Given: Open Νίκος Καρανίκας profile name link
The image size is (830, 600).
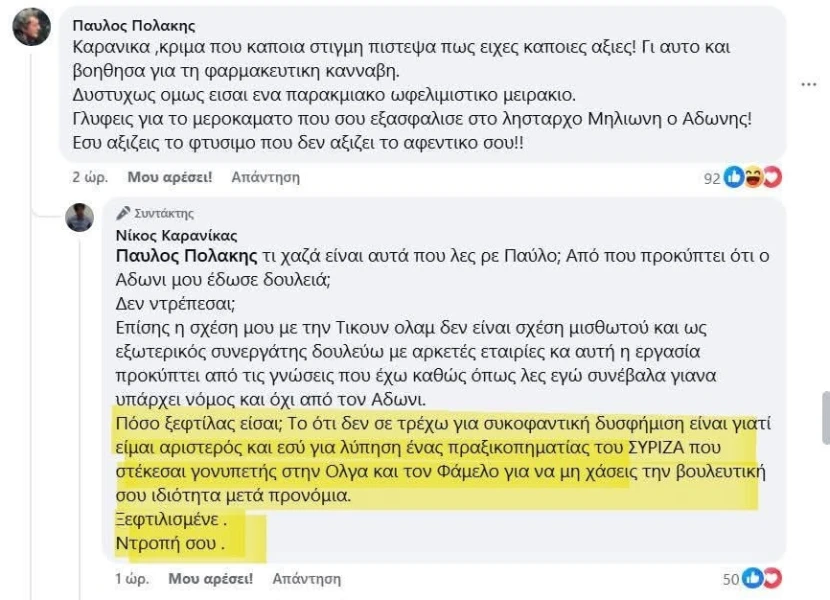Looking at the screenshot, I should (176, 235).
